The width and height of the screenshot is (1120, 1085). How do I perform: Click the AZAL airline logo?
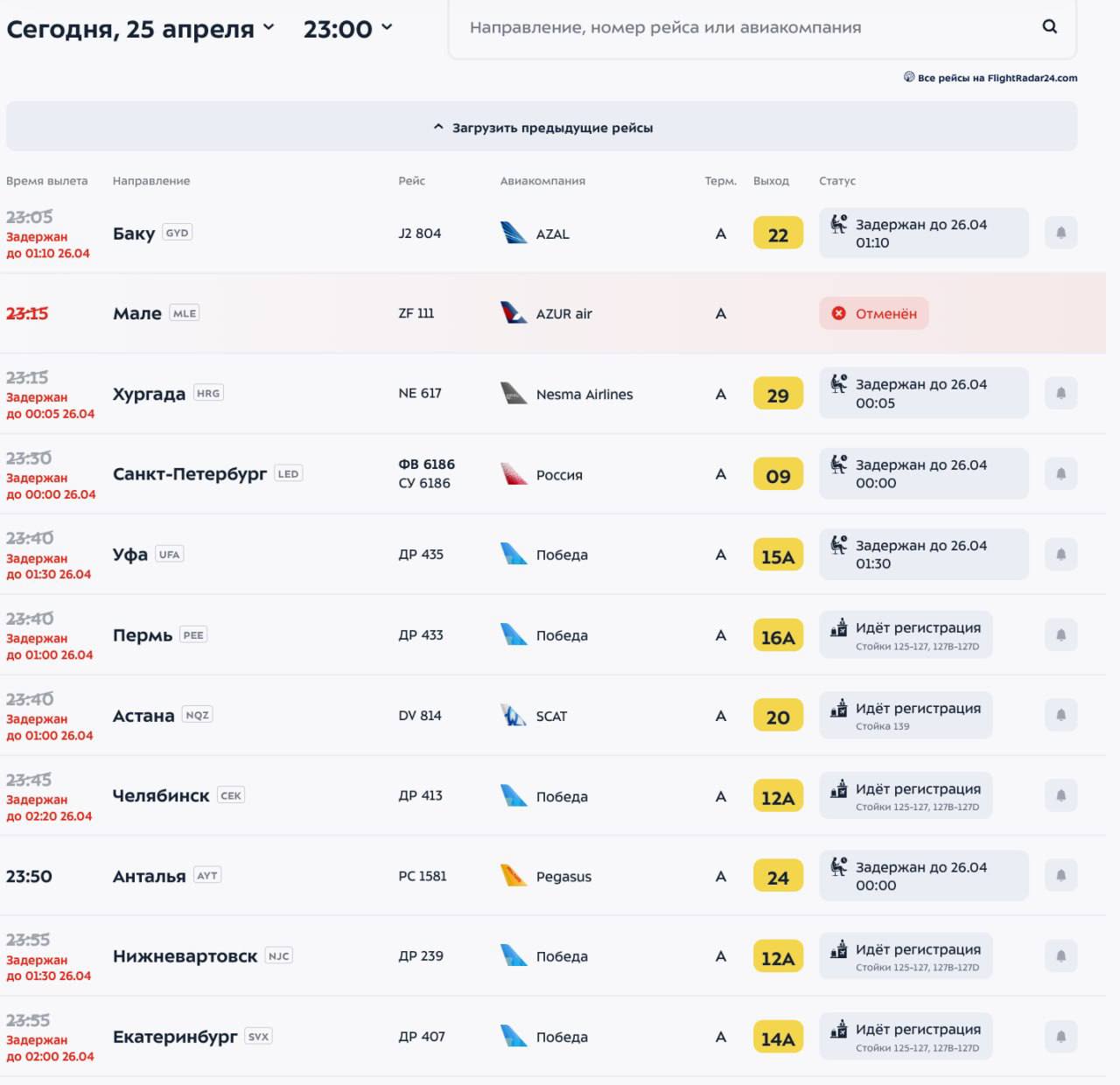click(x=514, y=234)
